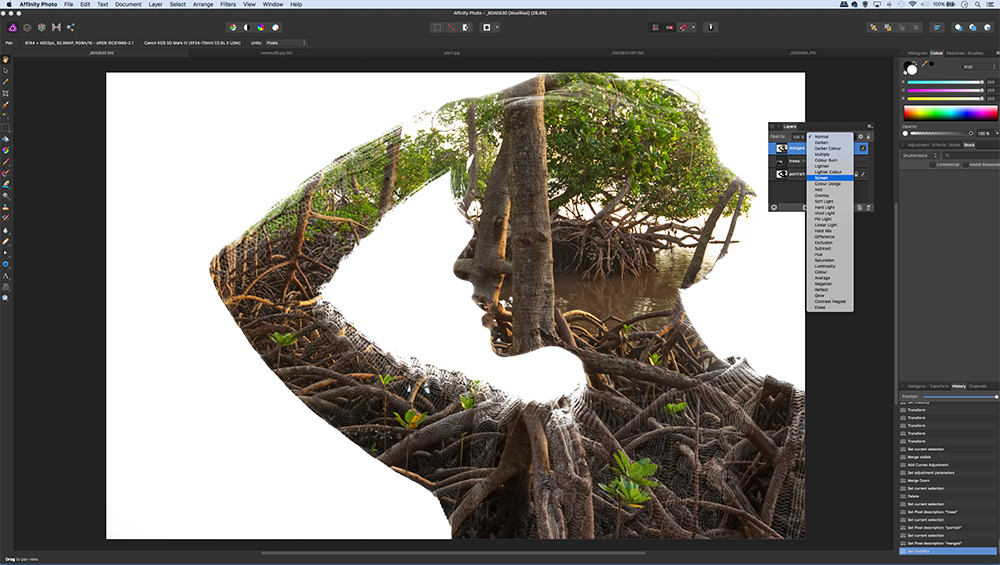The height and width of the screenshot is (565, 1000).
Task: Enable the Model Released checkbox
Action: [x=966, y=165]
